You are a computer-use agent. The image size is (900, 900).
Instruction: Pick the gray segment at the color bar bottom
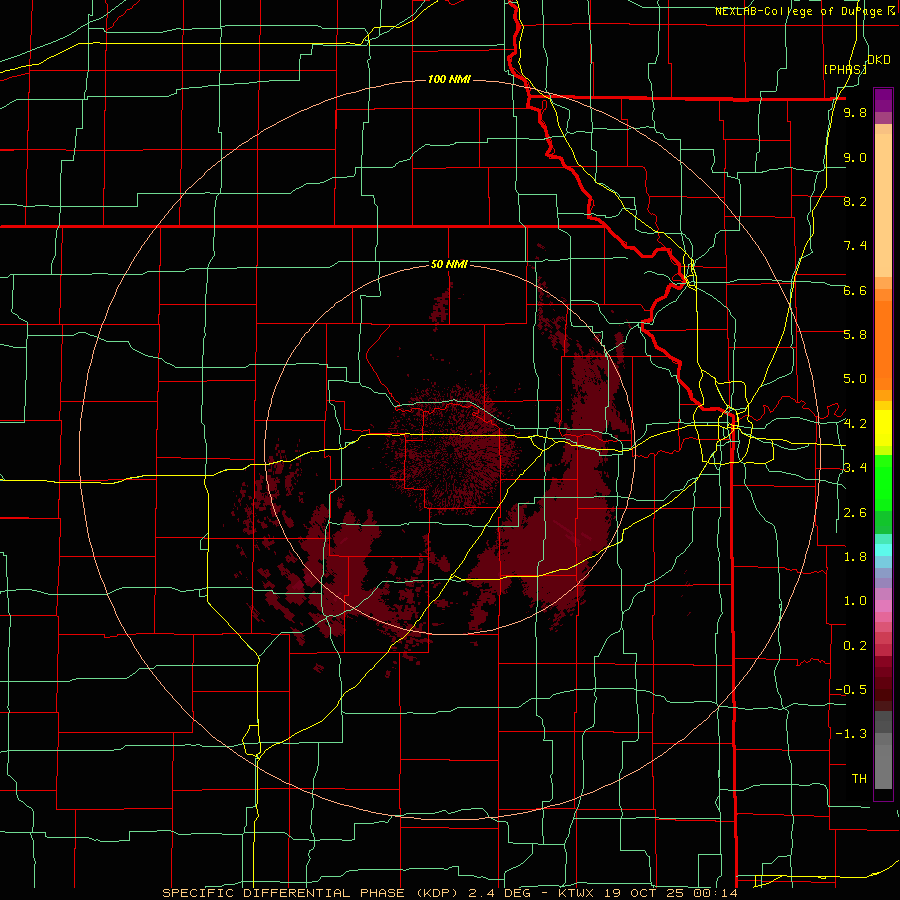[883, 766]
